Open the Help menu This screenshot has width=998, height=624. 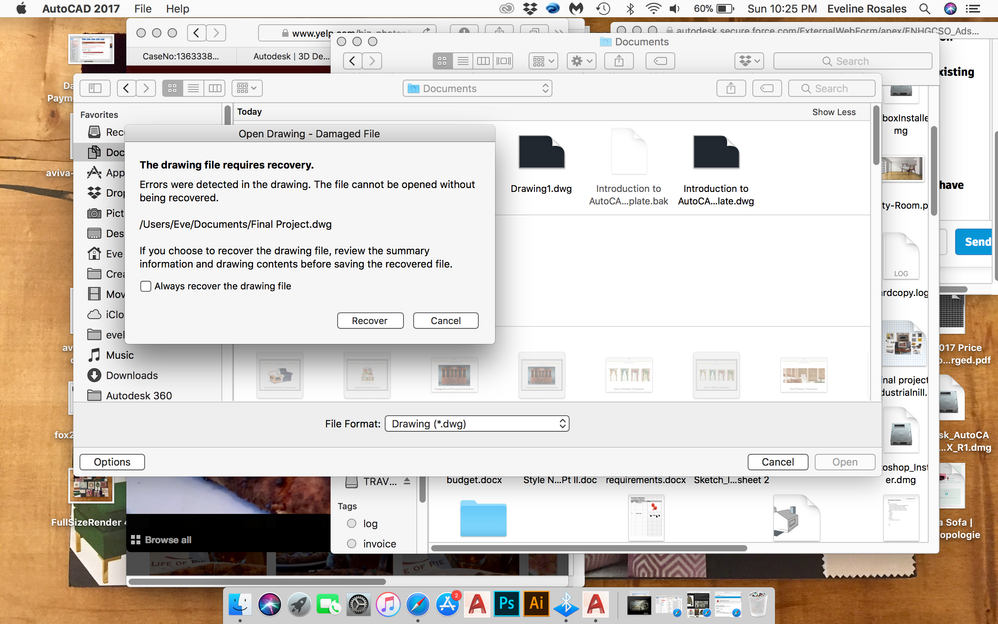(x=178, y=9)
